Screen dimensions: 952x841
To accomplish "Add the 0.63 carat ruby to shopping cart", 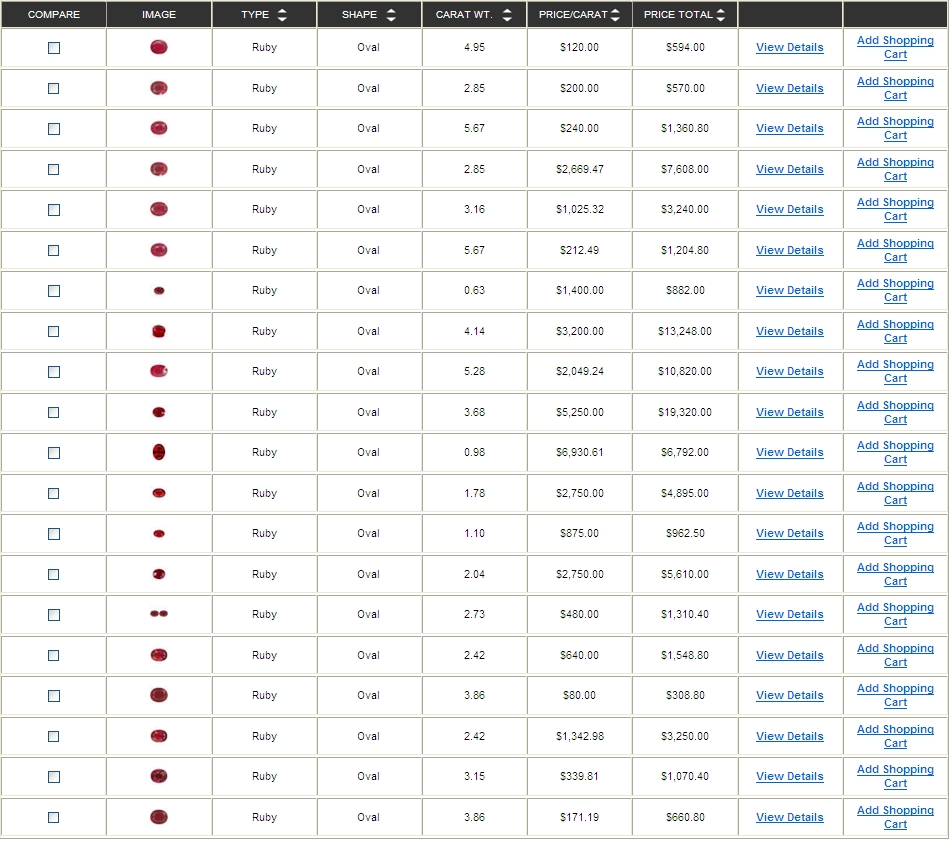I will (x=895, y=290).
